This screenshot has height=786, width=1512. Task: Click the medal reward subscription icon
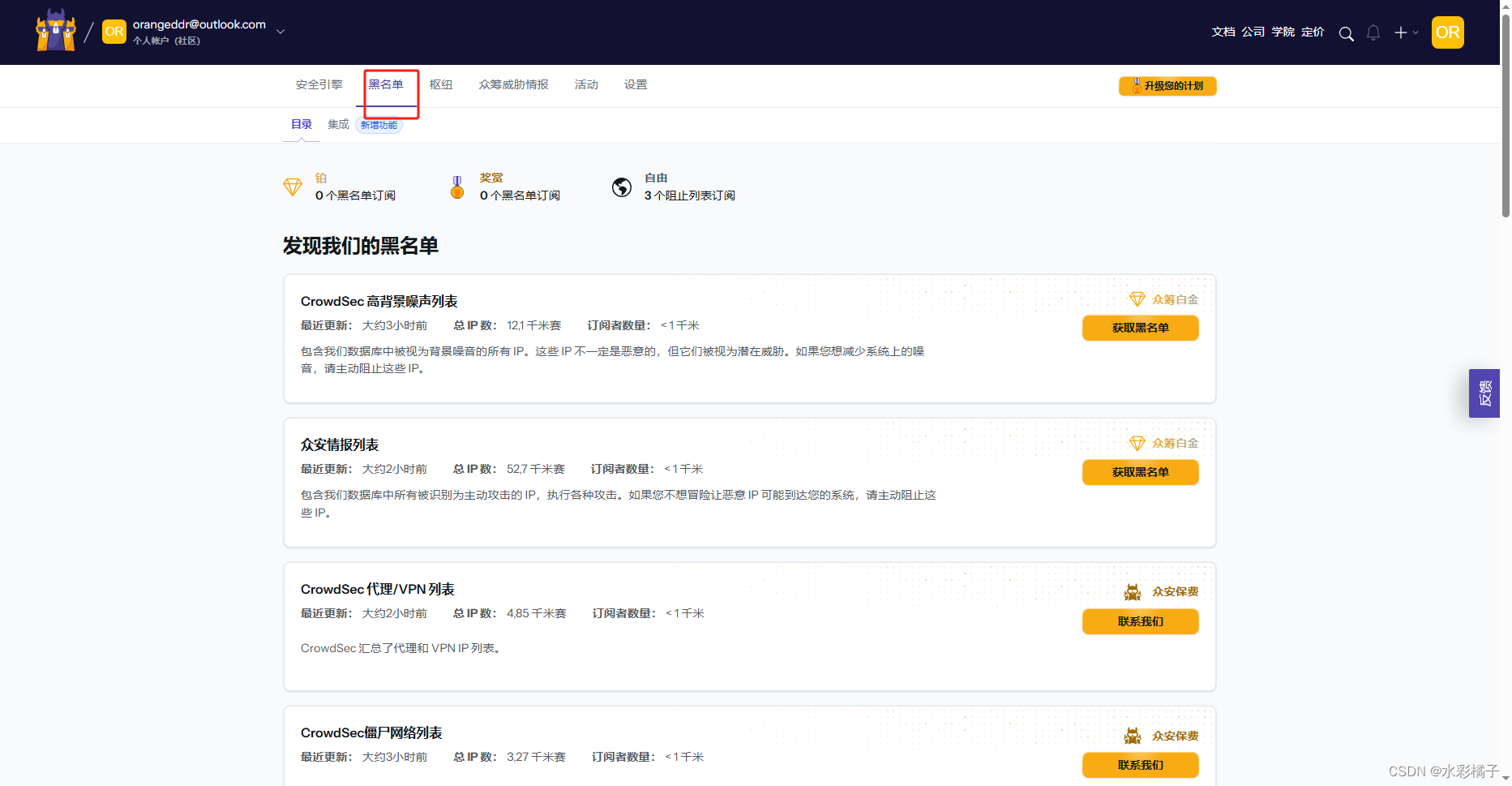(457, 187)
